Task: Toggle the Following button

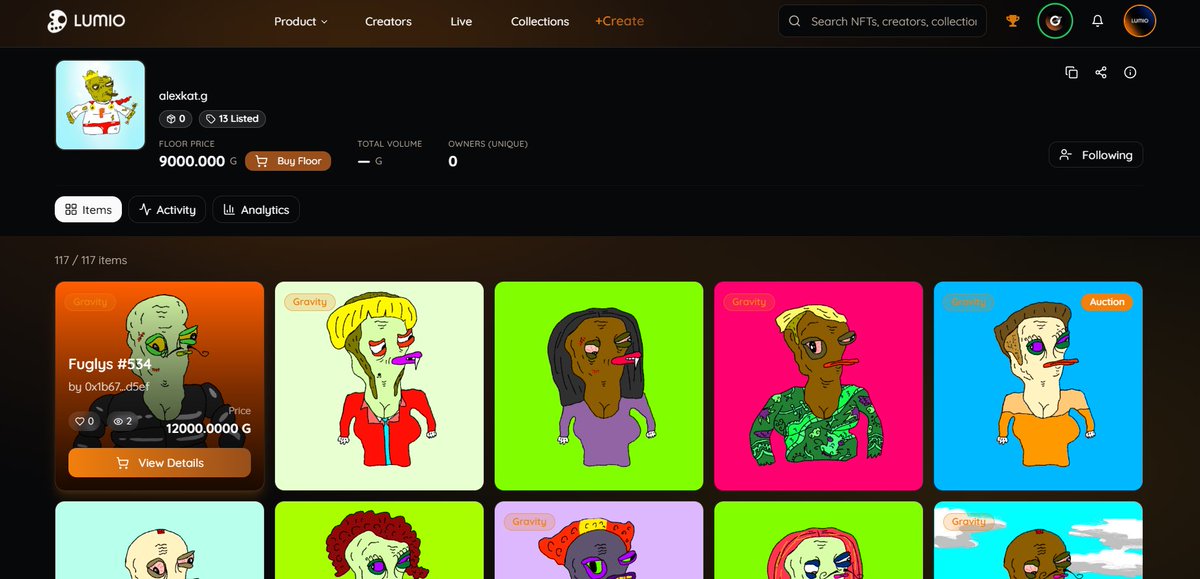Action: (1096, 155)
